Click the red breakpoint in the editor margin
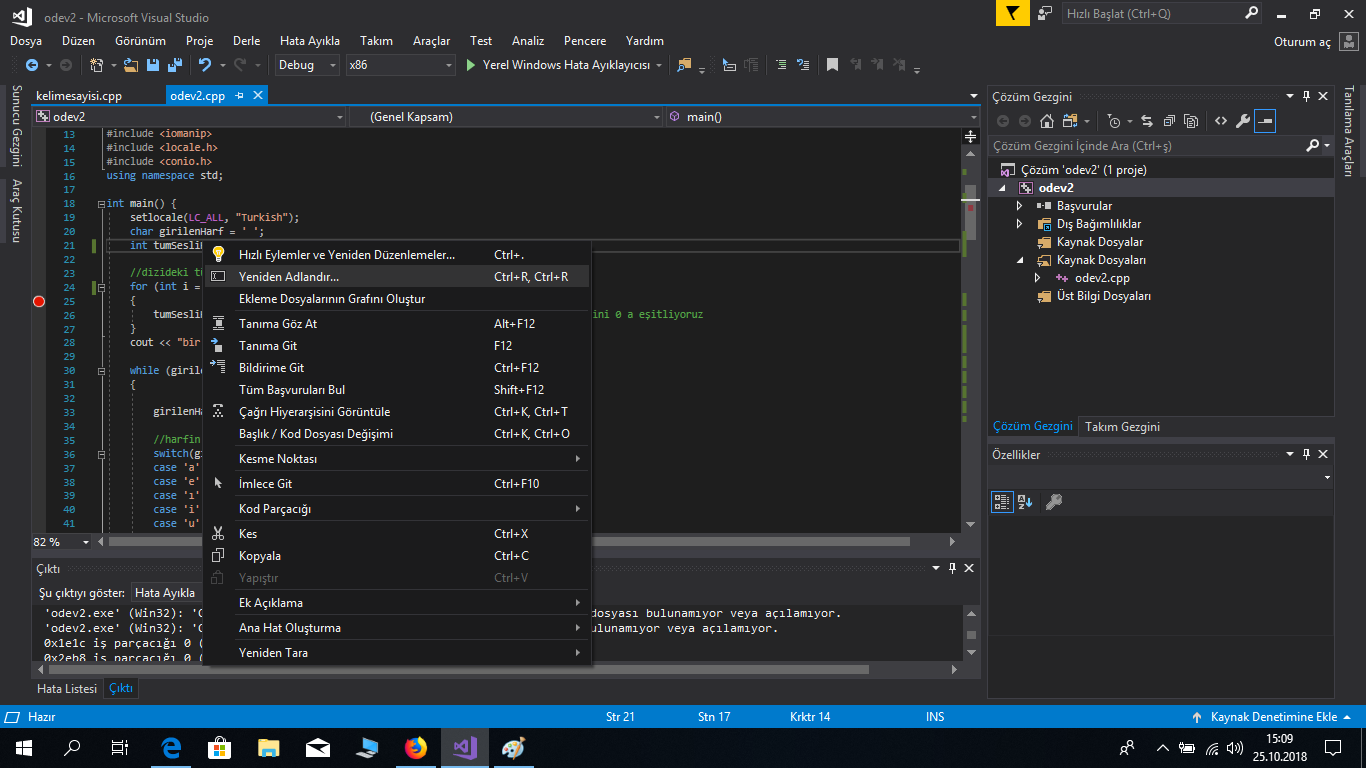This screenshot has width=1366, height=768. [39, 301]
